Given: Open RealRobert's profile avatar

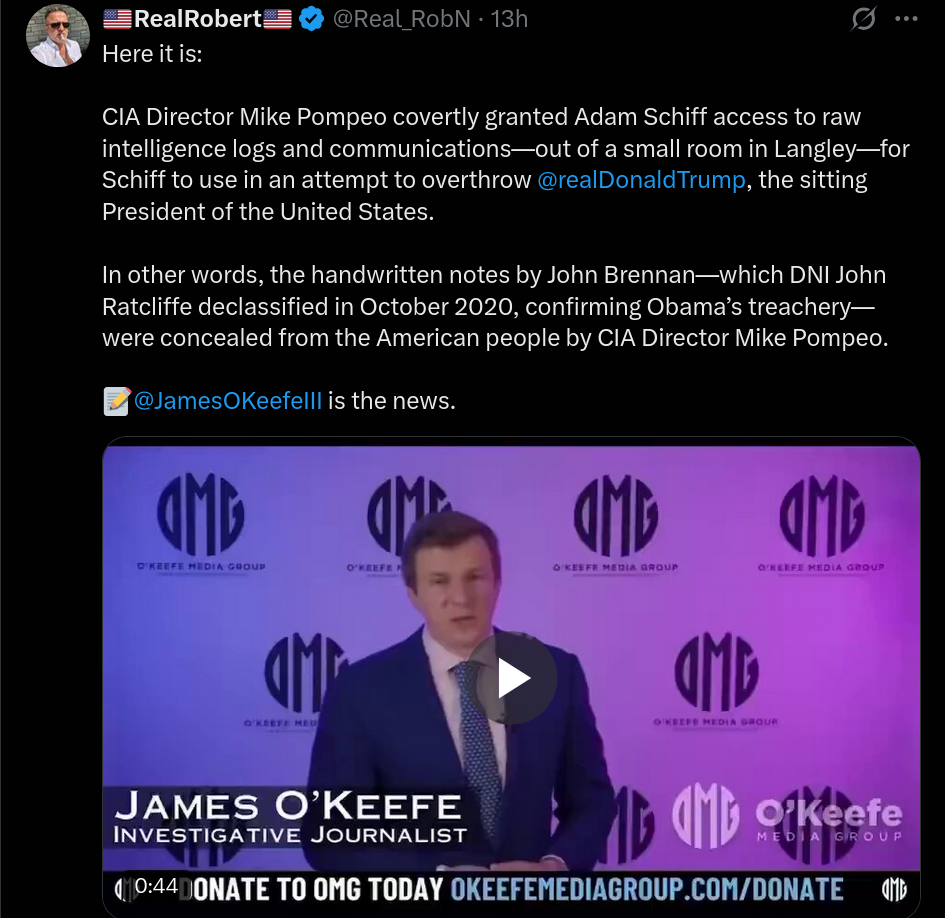Looking at the screenshot, I should point(58,36).
